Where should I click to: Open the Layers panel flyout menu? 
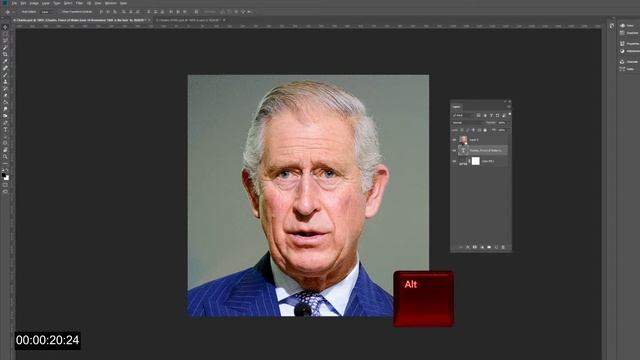click(x=509, y=107)
